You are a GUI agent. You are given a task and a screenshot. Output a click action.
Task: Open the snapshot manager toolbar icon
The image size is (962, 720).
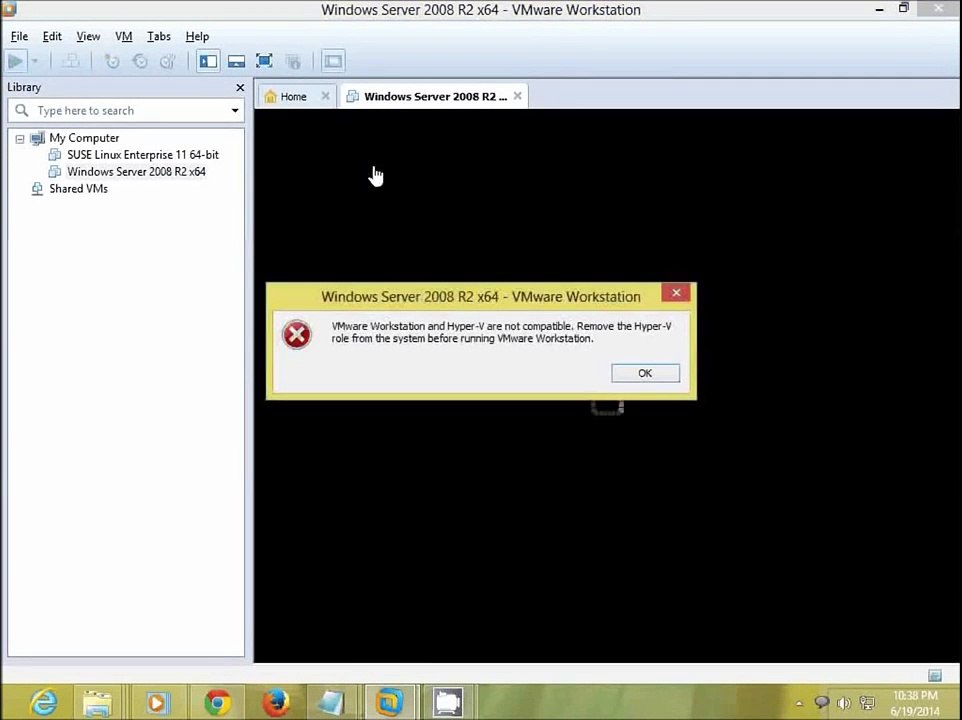coord(167,61)
